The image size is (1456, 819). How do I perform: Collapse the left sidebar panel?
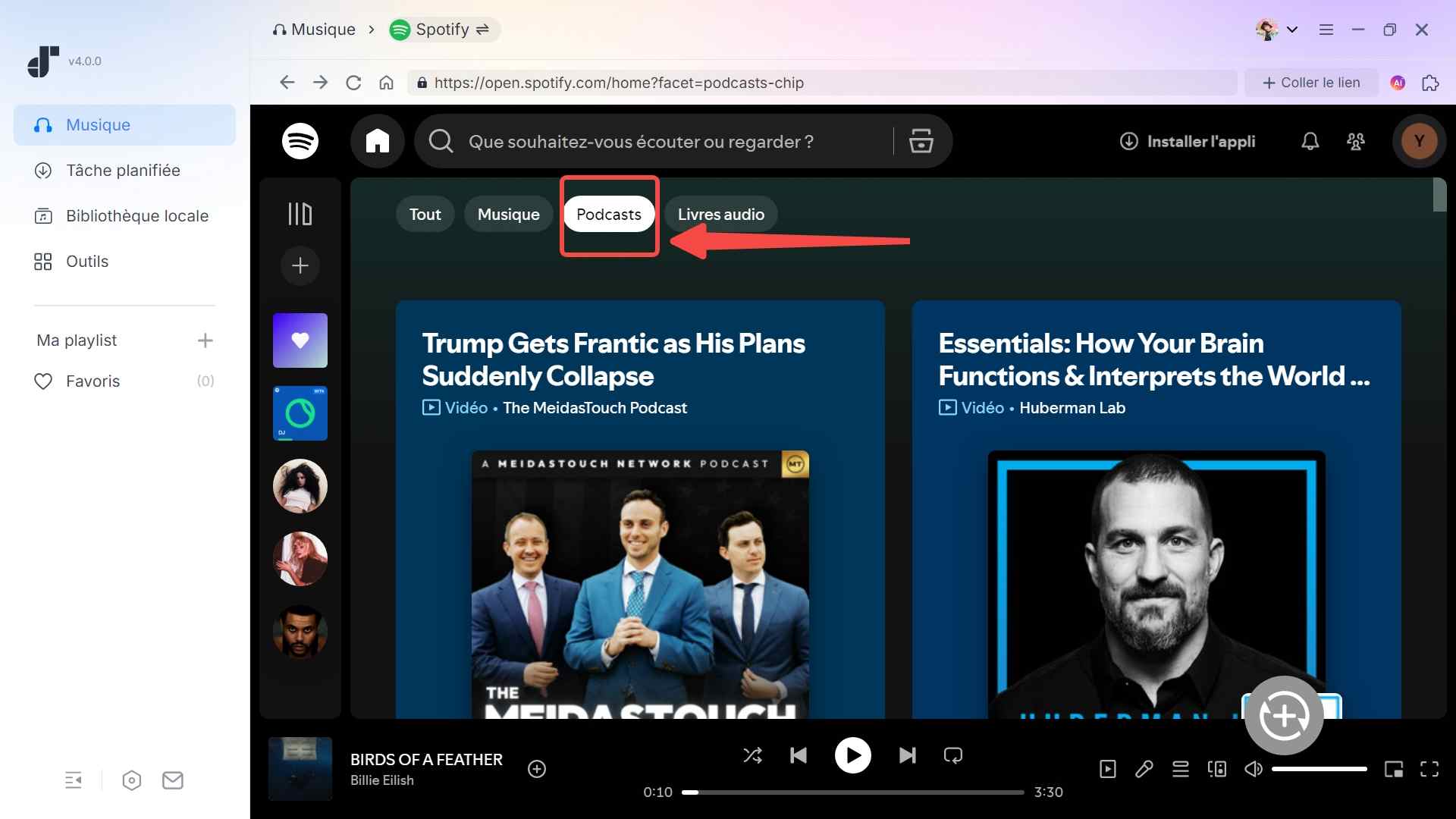[74, 780]
